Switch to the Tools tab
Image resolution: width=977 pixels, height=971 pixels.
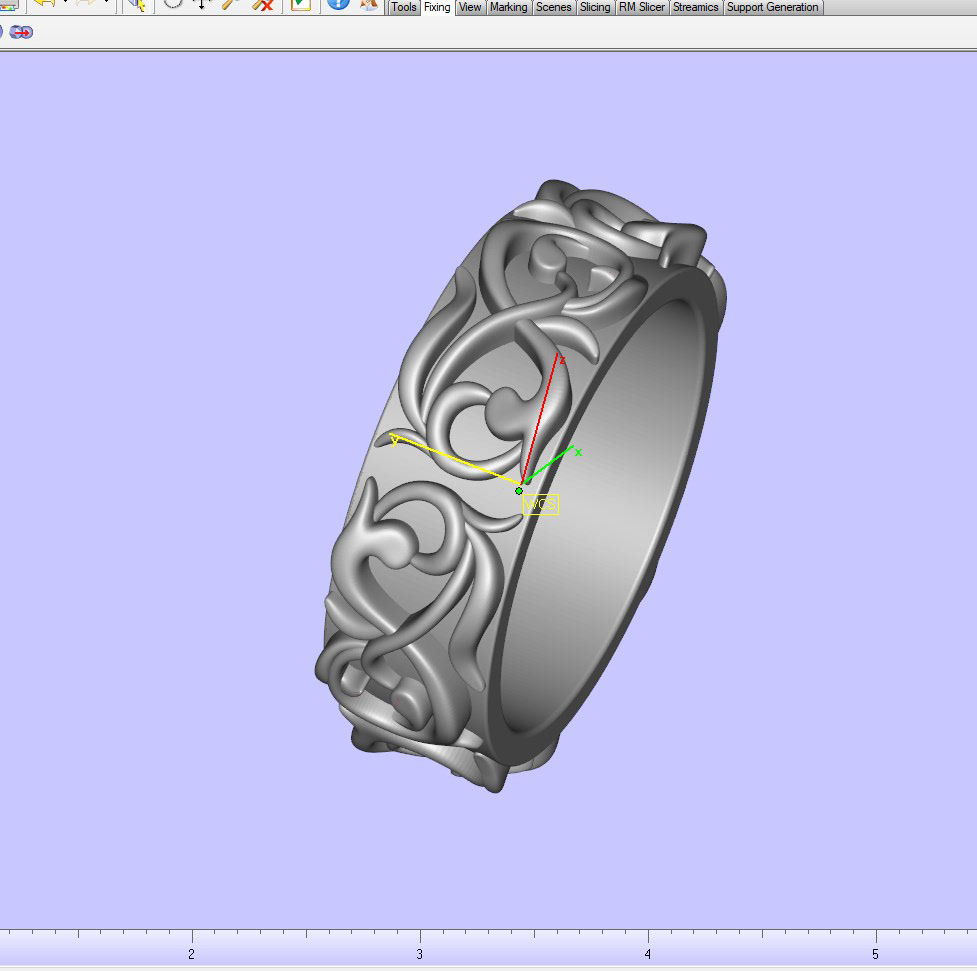pyautogui.click(x=404, y=7)
